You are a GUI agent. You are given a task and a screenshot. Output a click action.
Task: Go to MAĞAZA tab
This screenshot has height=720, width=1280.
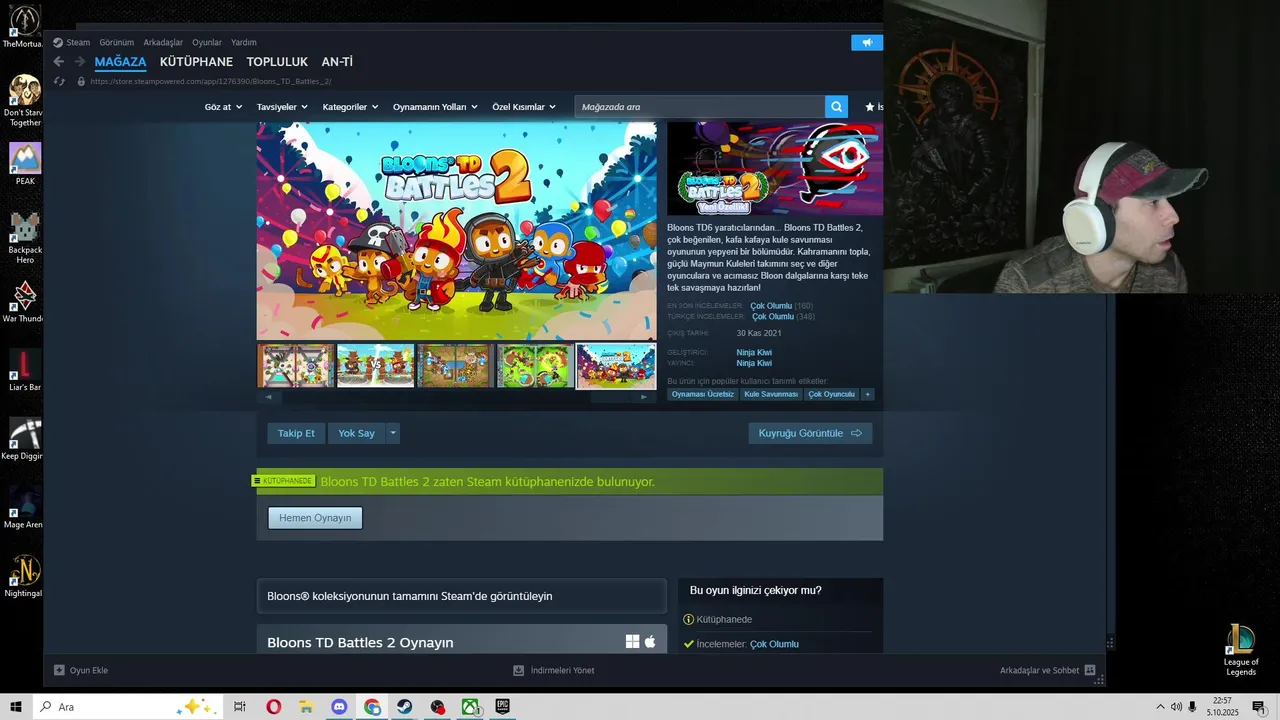(x=120, y=62)
